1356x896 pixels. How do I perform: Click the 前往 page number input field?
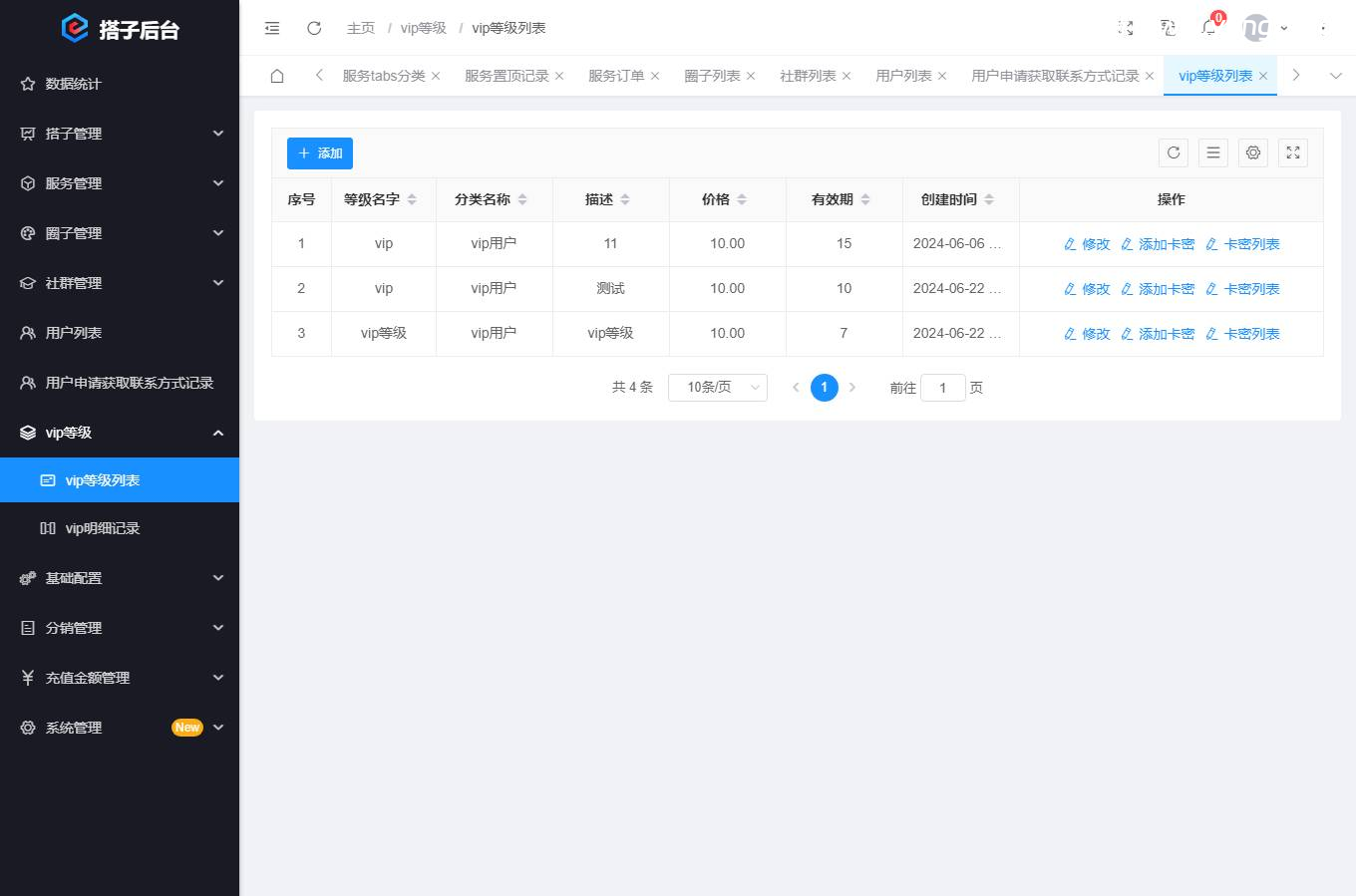tap(942, 387)
